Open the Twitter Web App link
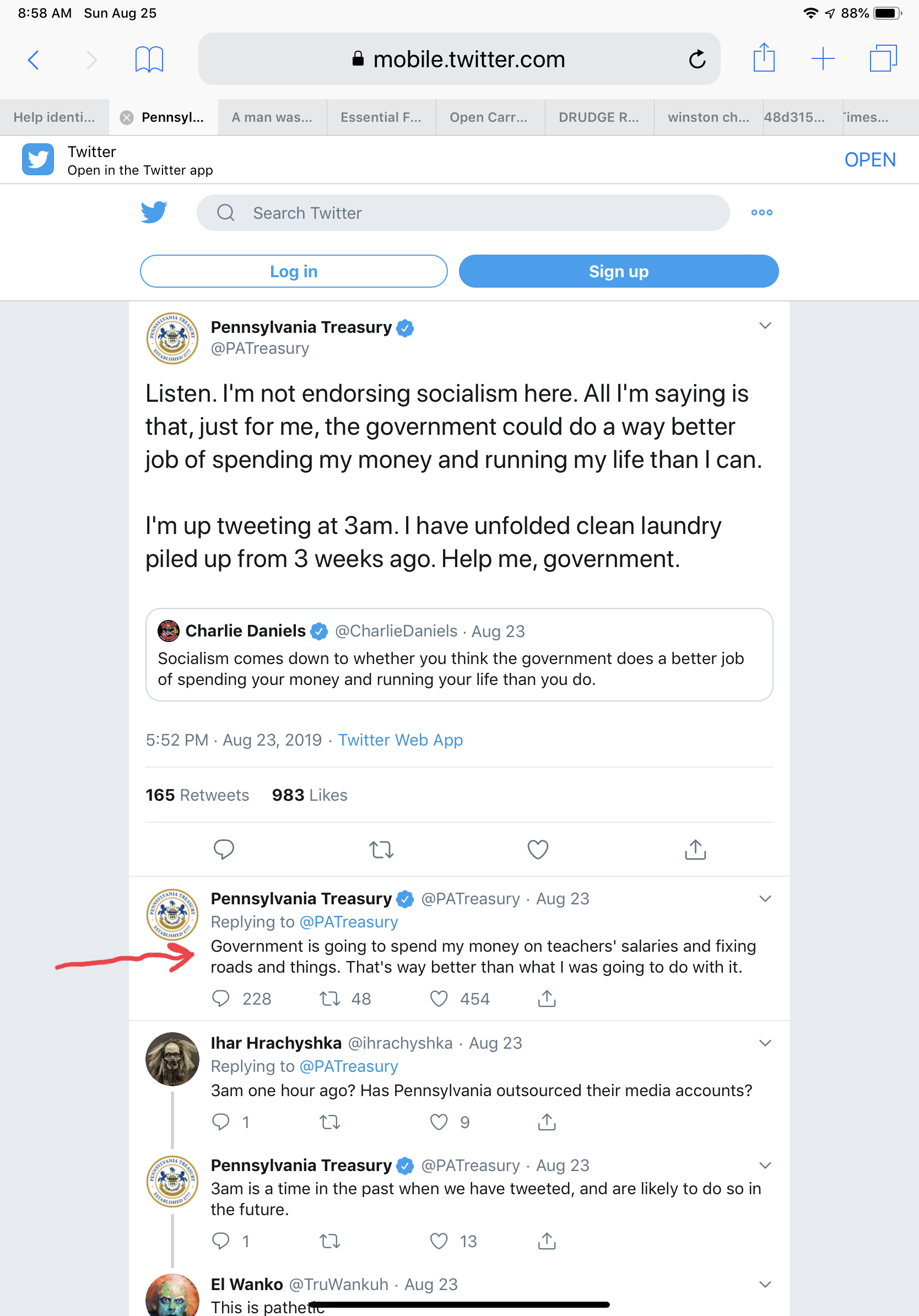919x1316 pixels. pyautogui.click(x=400, y=740)
